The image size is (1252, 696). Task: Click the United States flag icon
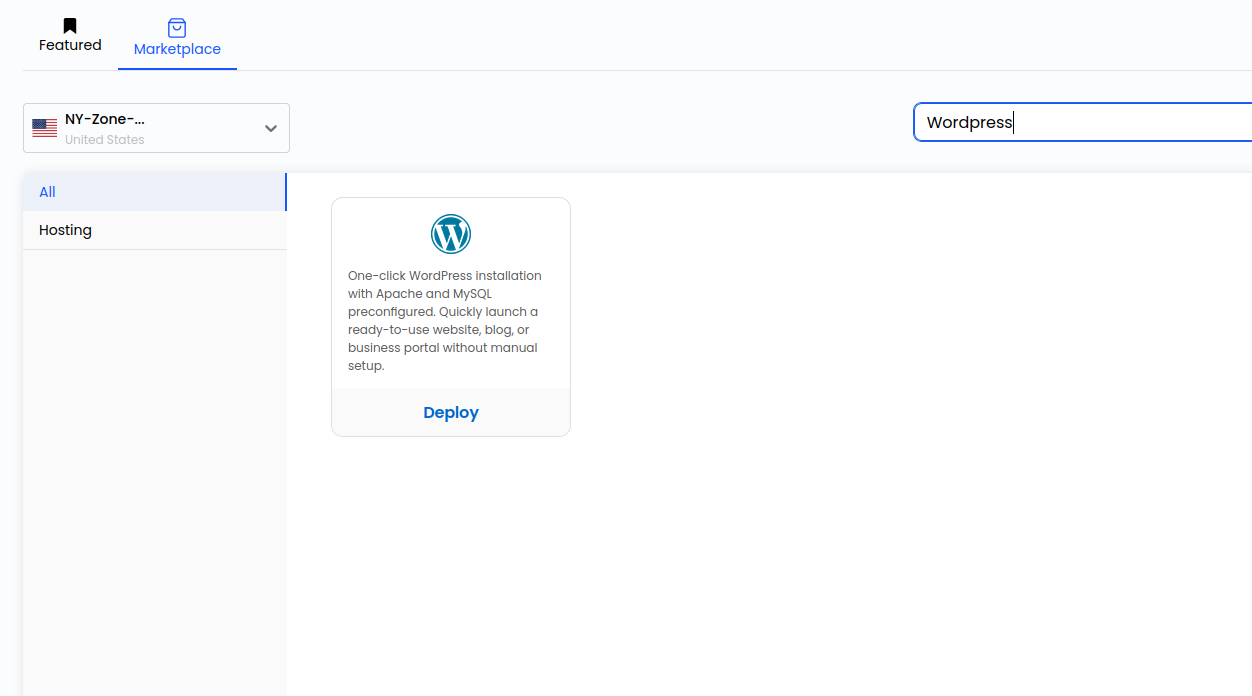[44, 128]
